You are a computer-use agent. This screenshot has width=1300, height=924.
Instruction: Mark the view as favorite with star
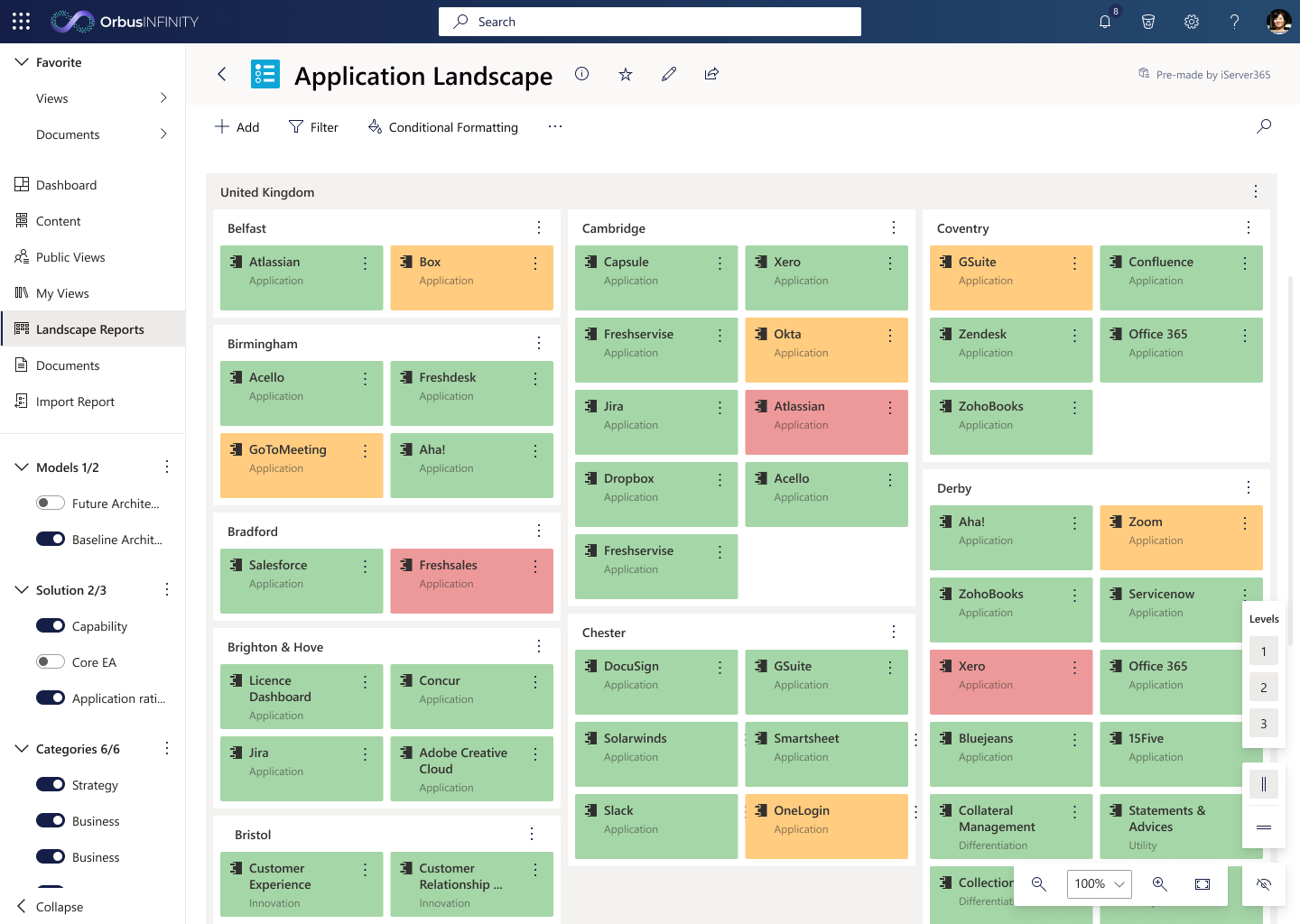tap(626, 74)
